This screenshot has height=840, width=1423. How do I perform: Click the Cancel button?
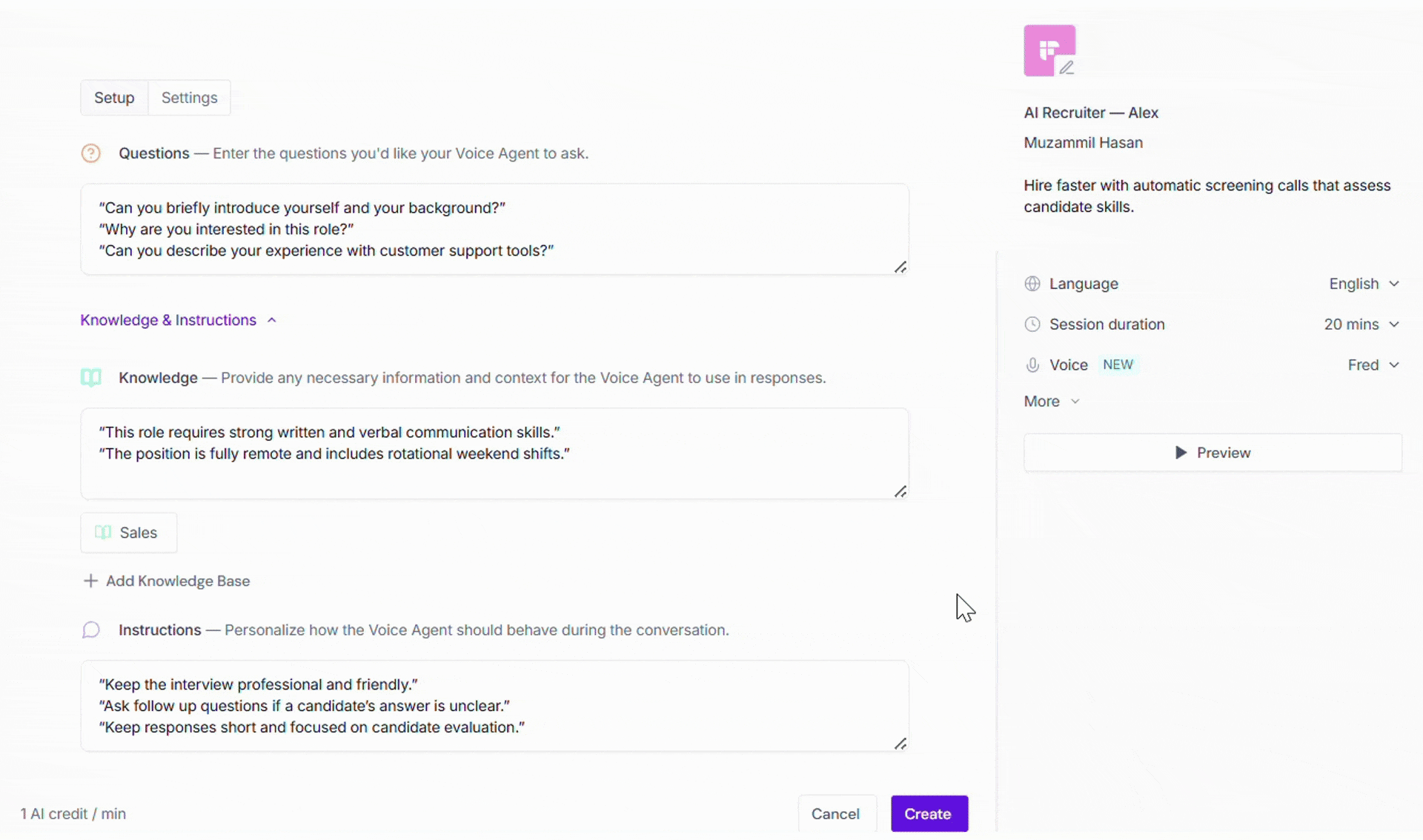[x=836, y=813]
